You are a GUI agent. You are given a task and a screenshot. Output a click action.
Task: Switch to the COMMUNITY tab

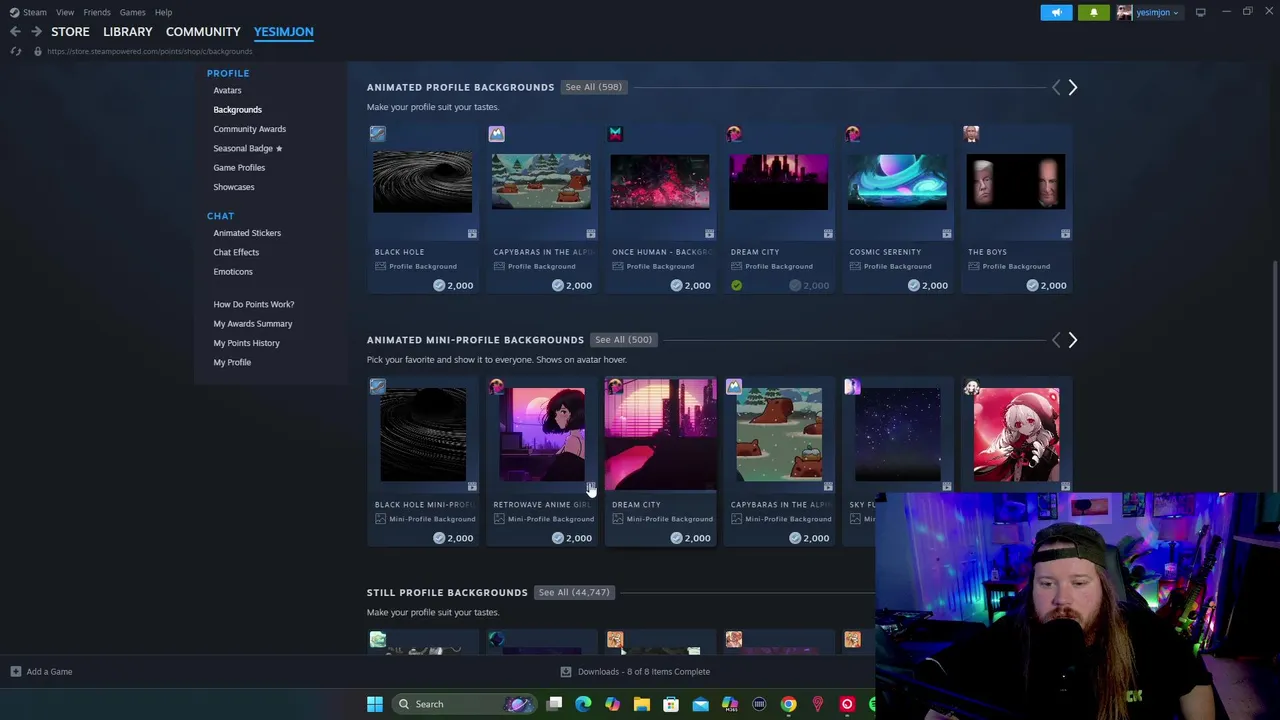(x=203, y=32)
